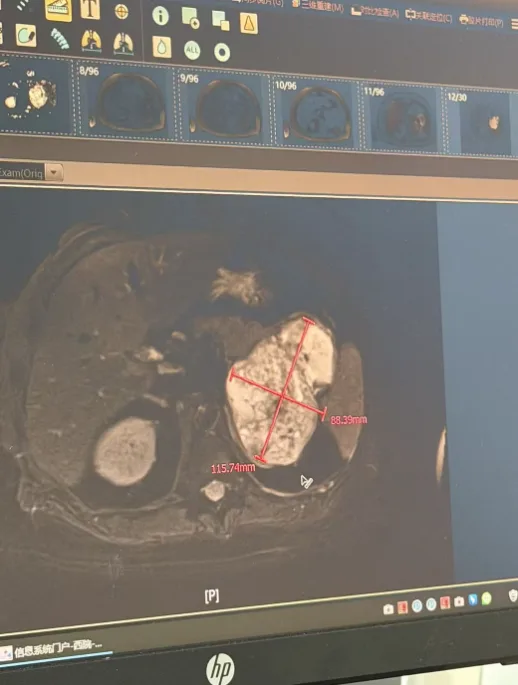
Task: Open the 信息系统门户 taskbar item
Action: pyautogui.click(x=52, y=650)
